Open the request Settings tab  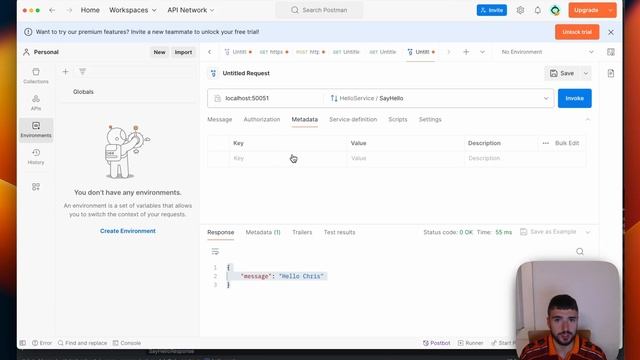430,120
